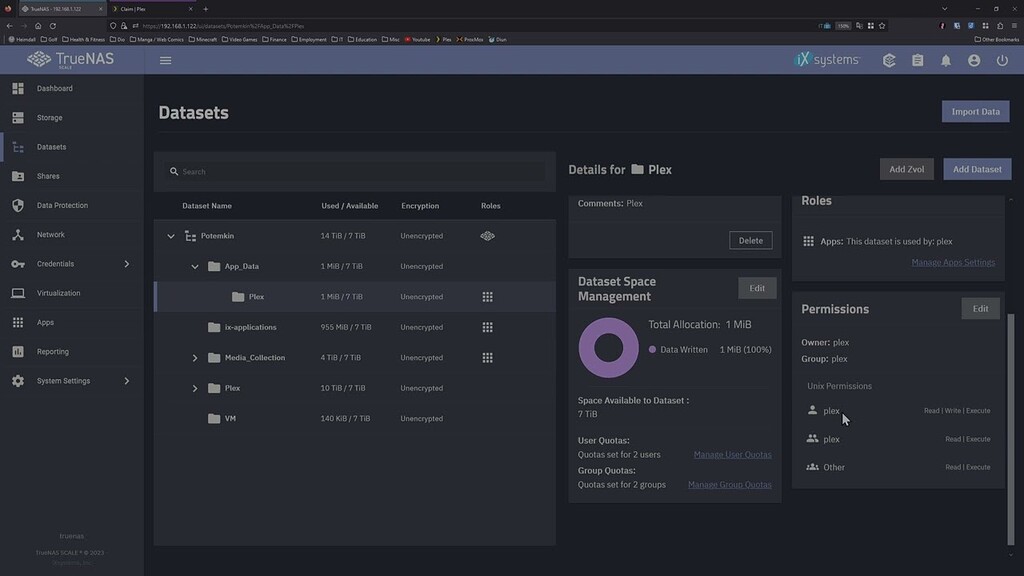
Task: Open the power options icon
Action: click(1001, 60)
